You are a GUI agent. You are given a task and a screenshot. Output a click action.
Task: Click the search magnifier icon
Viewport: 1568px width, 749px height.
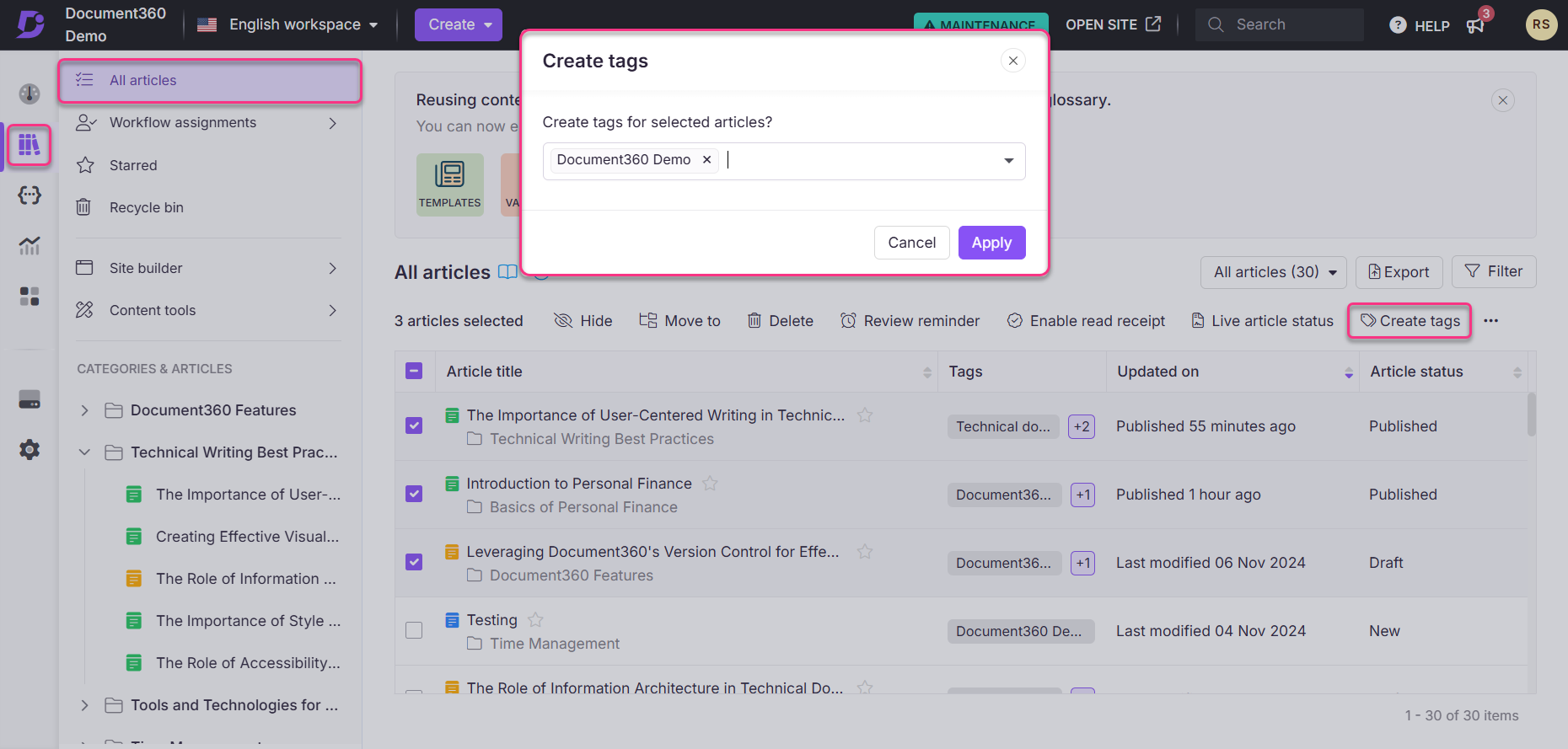click(1216, 24)
